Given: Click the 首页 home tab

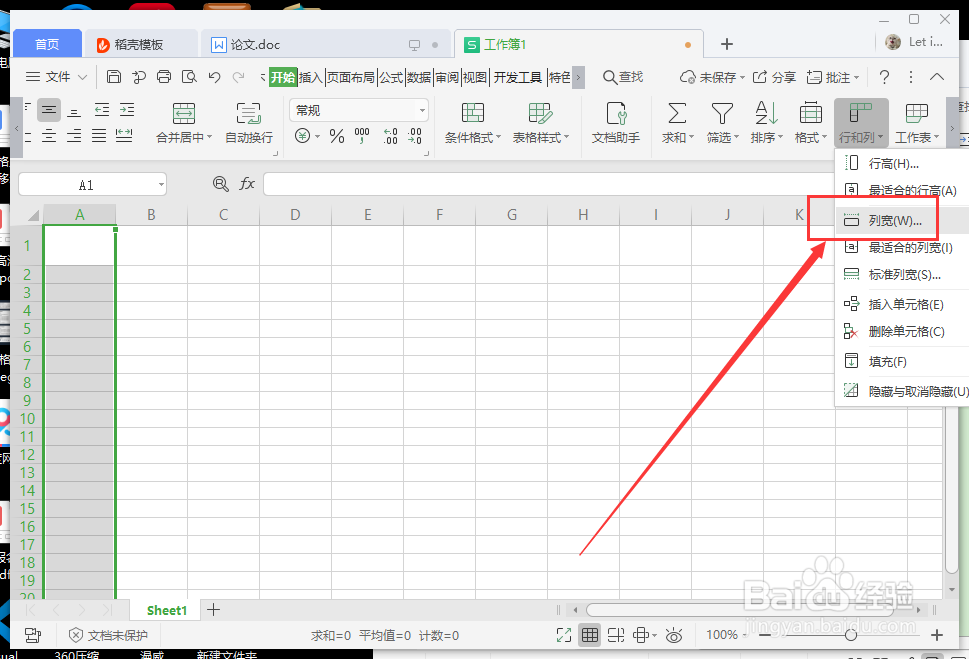Looking at the screenshot, I should [x=47, y=45].
